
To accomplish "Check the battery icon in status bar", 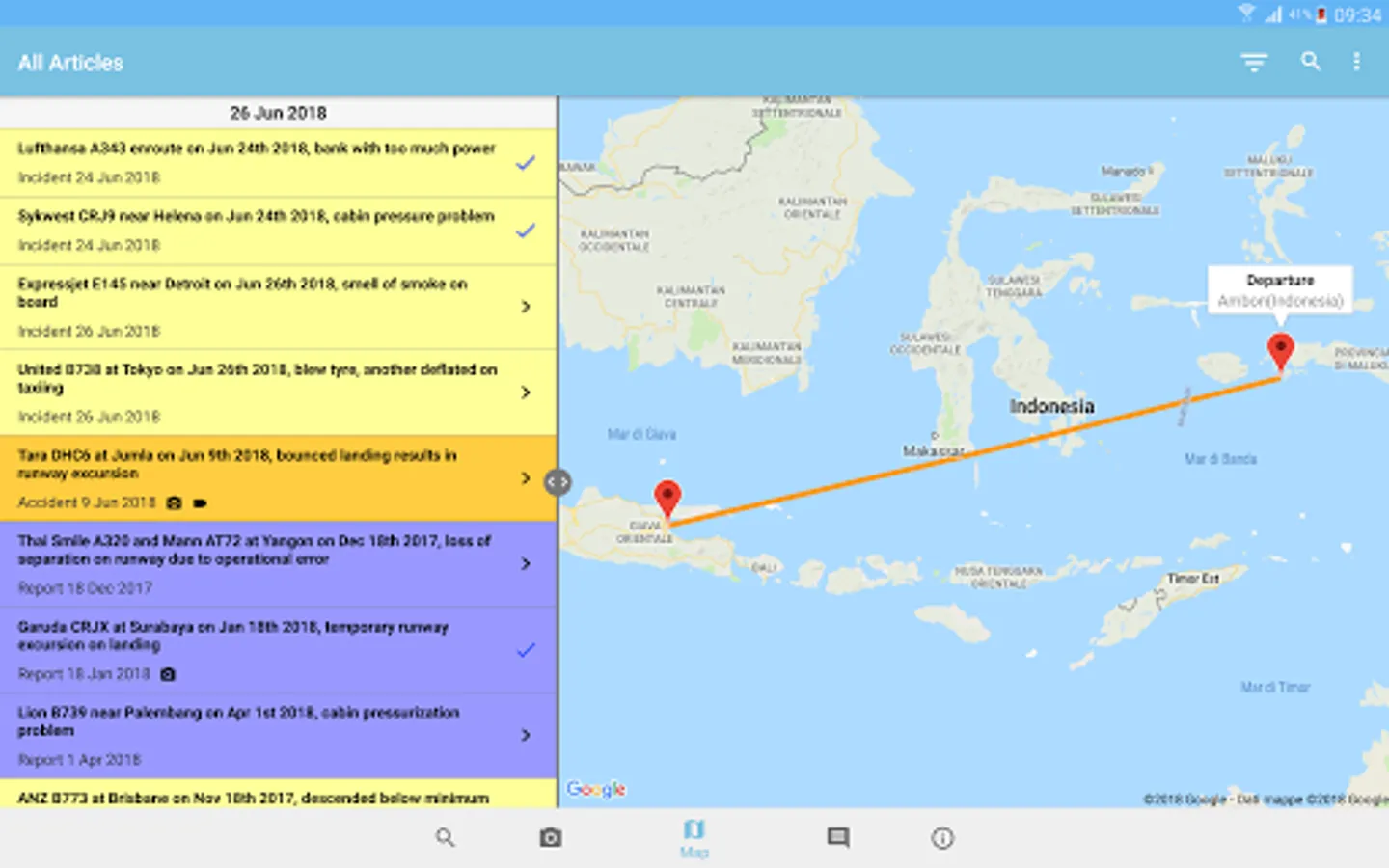I will click(1321, 14).
